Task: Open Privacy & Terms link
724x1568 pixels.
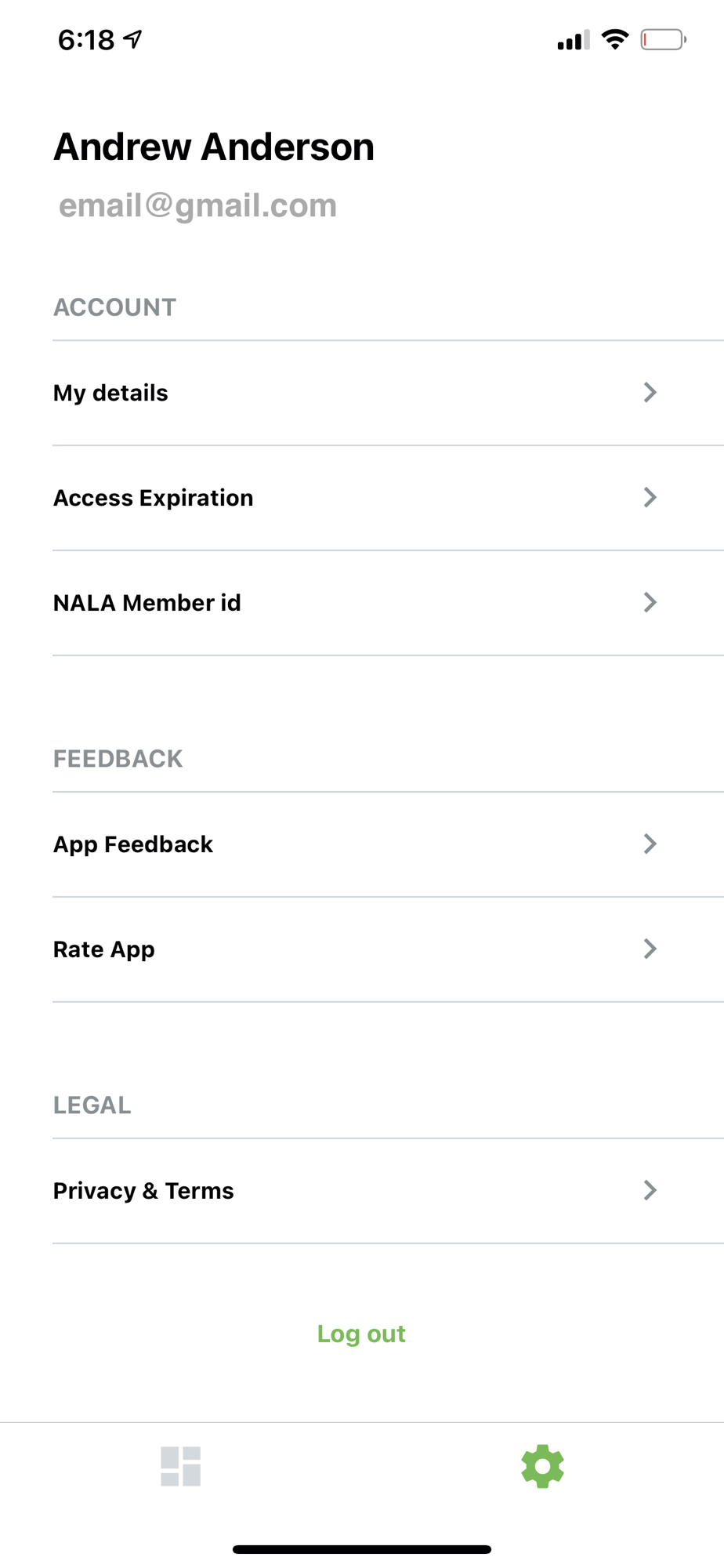Action: tap(143, 1191)
